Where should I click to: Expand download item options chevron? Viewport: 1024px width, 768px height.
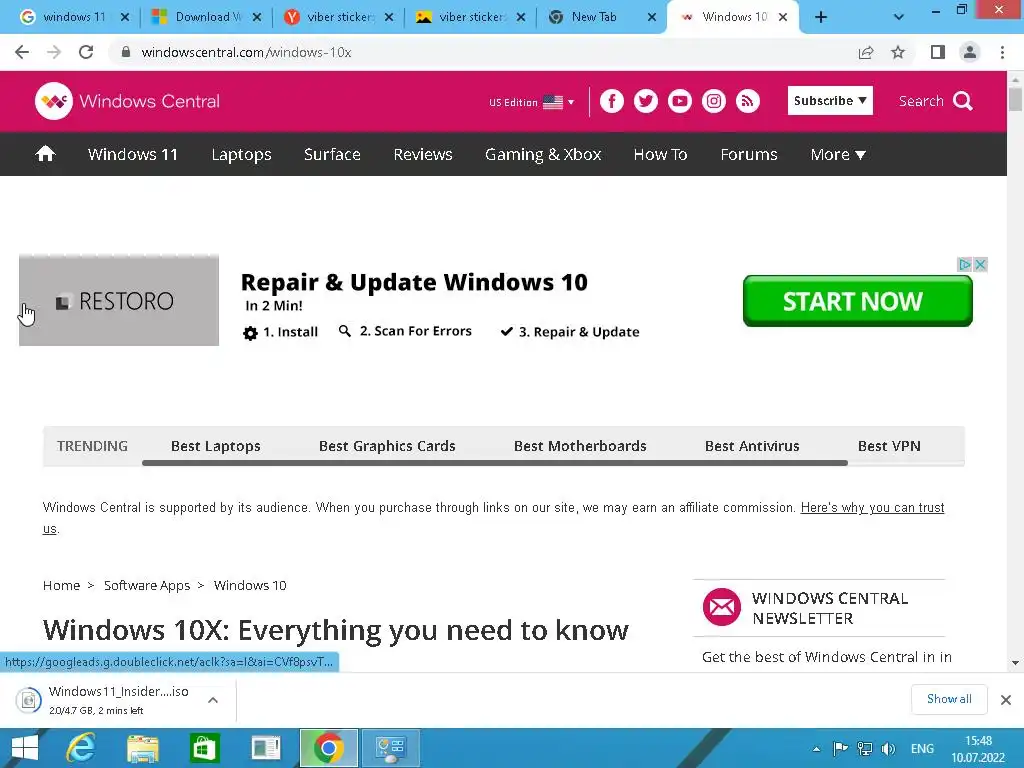coord(213,700)
